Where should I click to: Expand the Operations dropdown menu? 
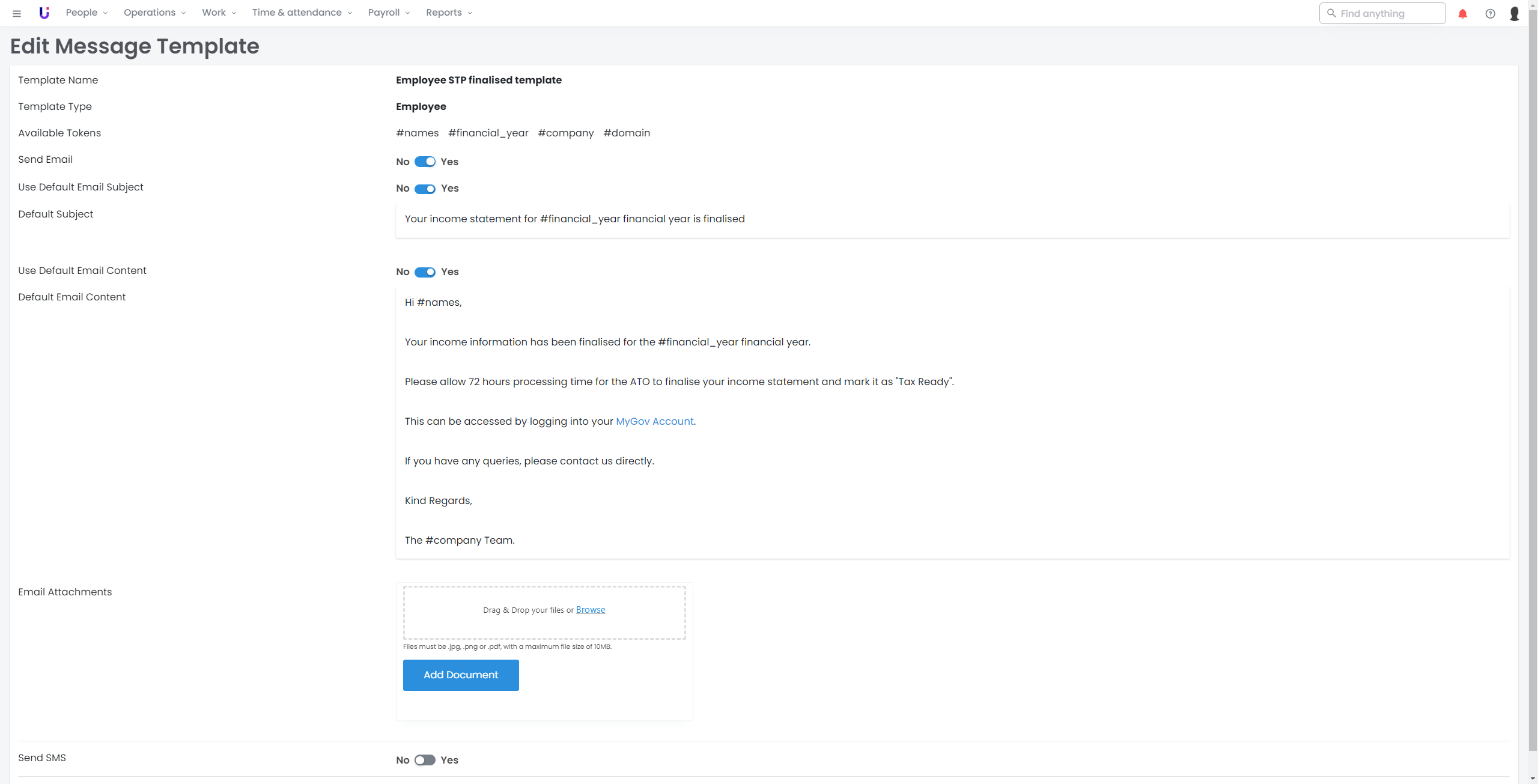click(x=154, y=13)
